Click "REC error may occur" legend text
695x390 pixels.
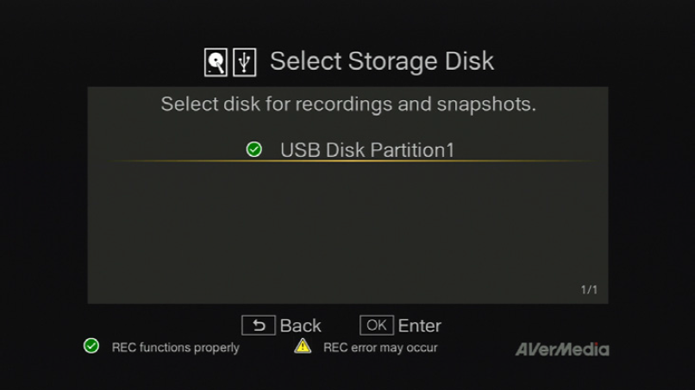pyautogui.click(x=380, y=347)
